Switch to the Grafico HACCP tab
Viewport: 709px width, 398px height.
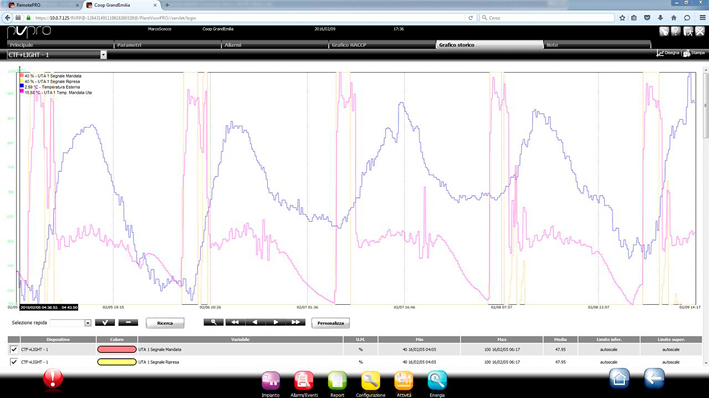coord(382,45)
